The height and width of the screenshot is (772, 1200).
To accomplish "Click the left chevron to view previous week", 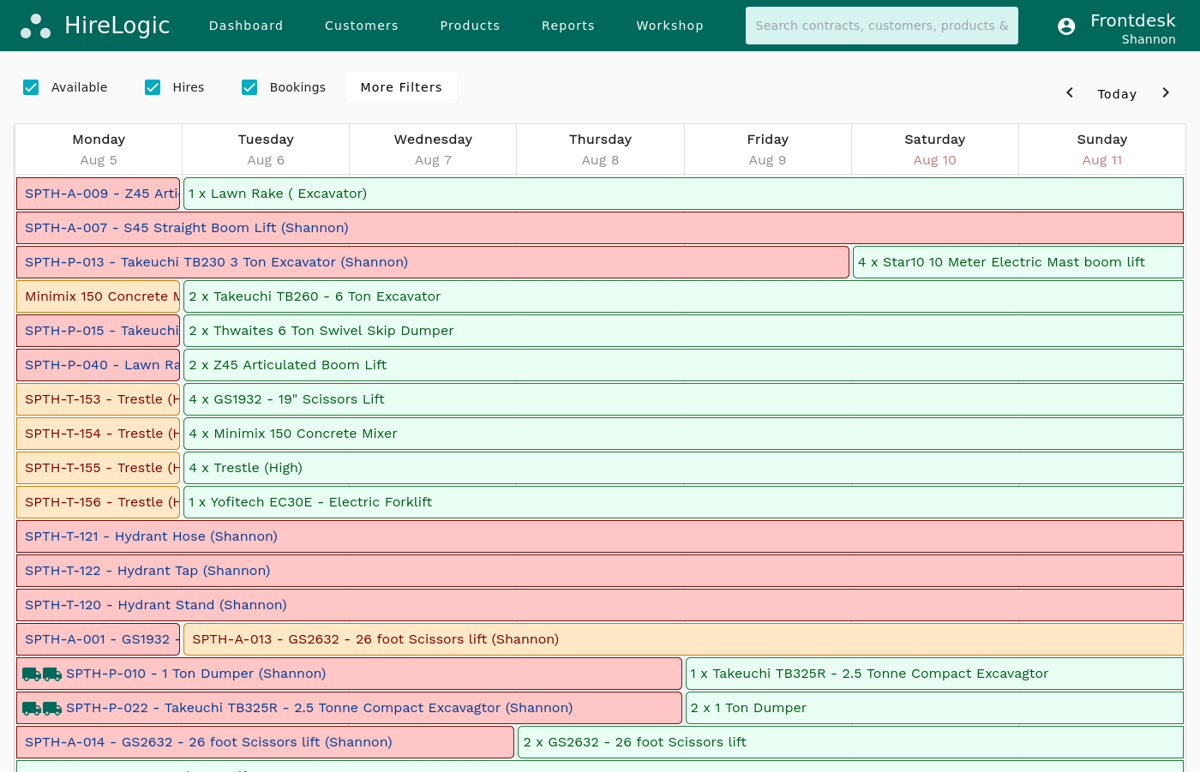I will (1069, 92).
